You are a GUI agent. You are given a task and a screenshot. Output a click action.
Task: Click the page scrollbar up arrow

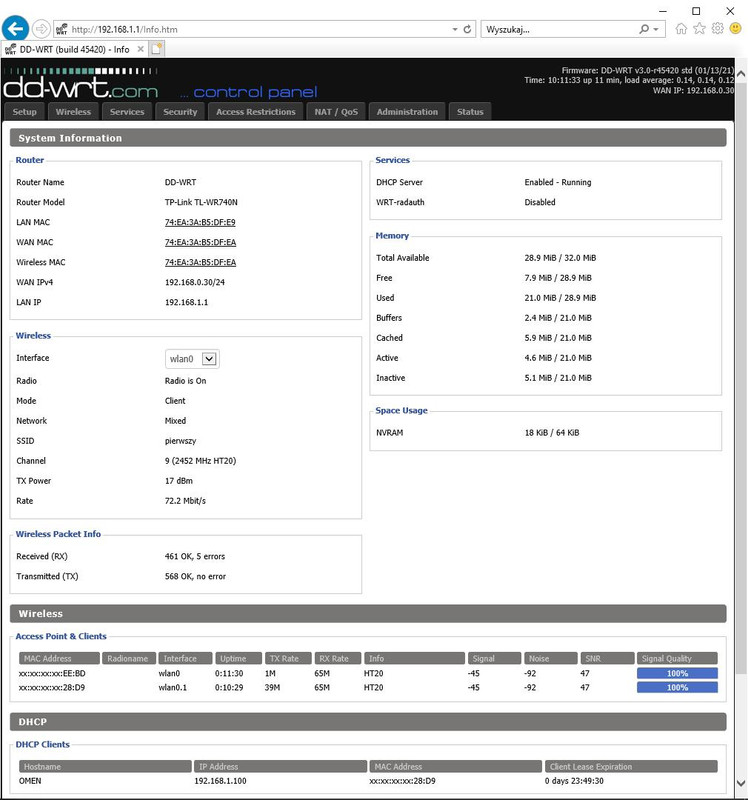[x=741, y=73]
